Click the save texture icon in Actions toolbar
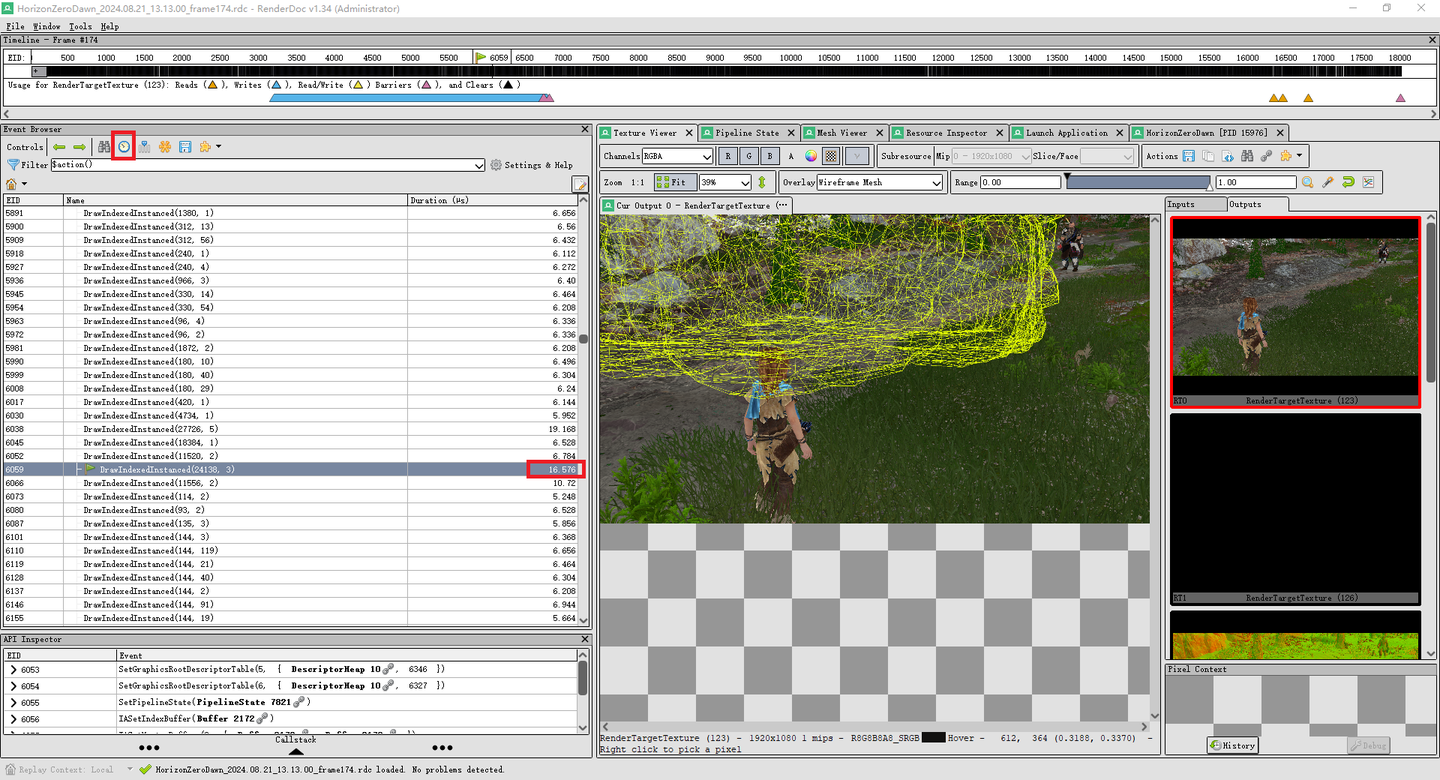 coord(1186,155)
